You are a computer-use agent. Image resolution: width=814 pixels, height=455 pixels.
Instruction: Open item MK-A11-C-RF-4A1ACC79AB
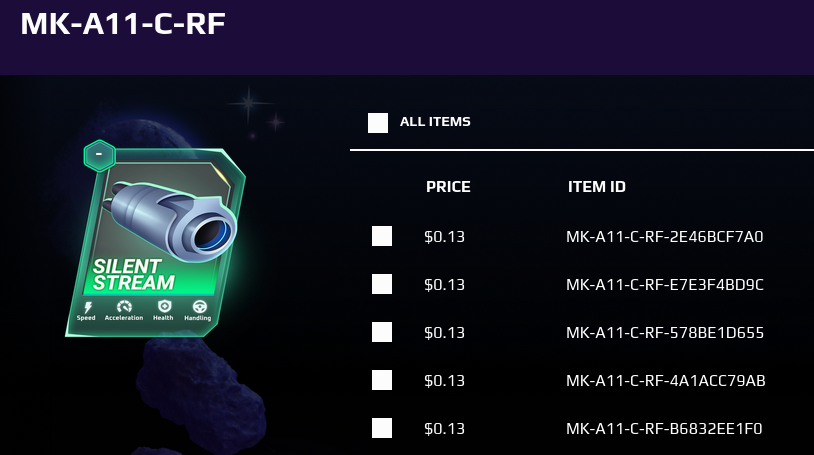pyautogui.click(x=666, y=381)
